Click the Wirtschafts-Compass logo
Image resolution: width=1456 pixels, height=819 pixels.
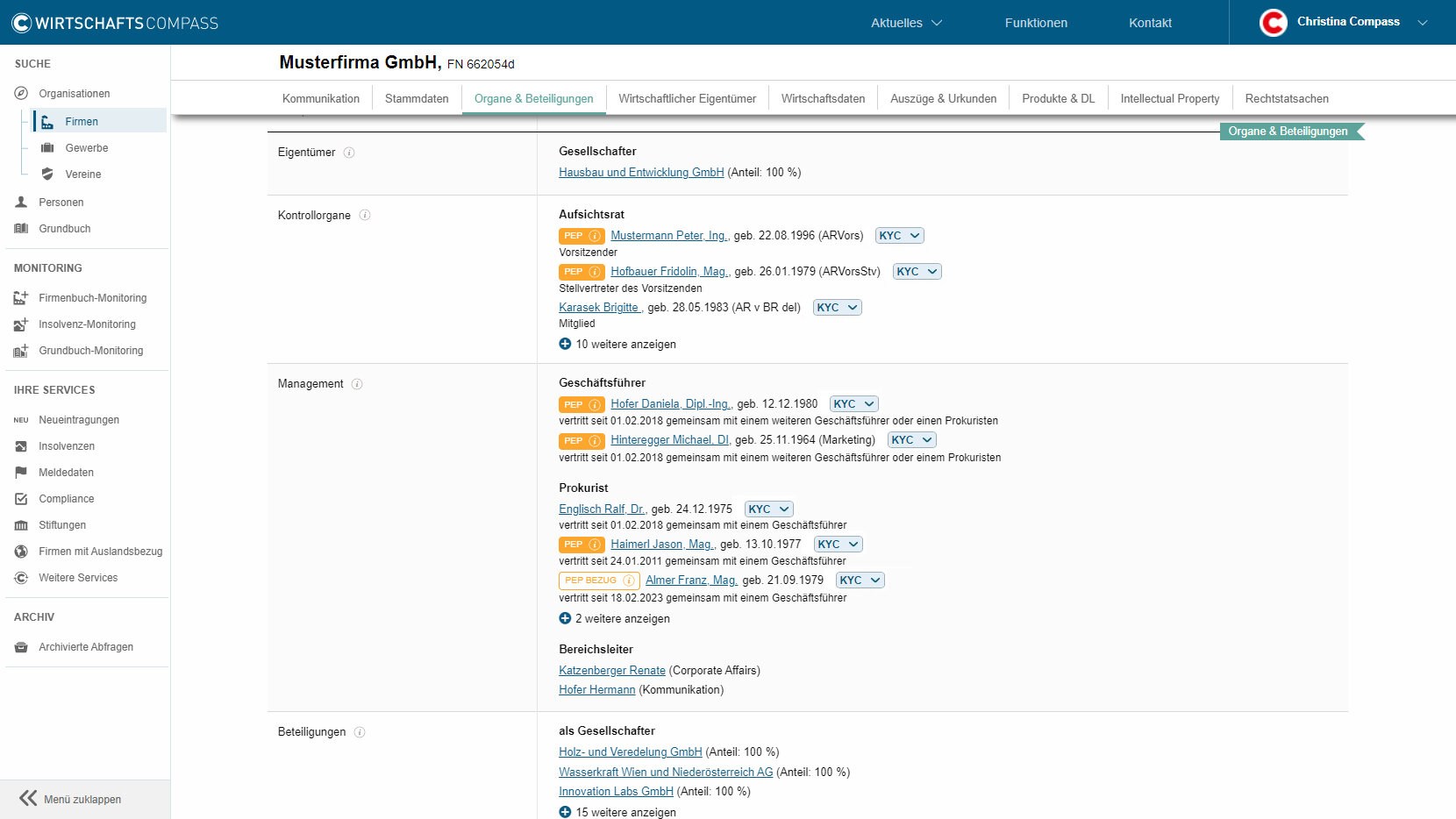point(115,23)
